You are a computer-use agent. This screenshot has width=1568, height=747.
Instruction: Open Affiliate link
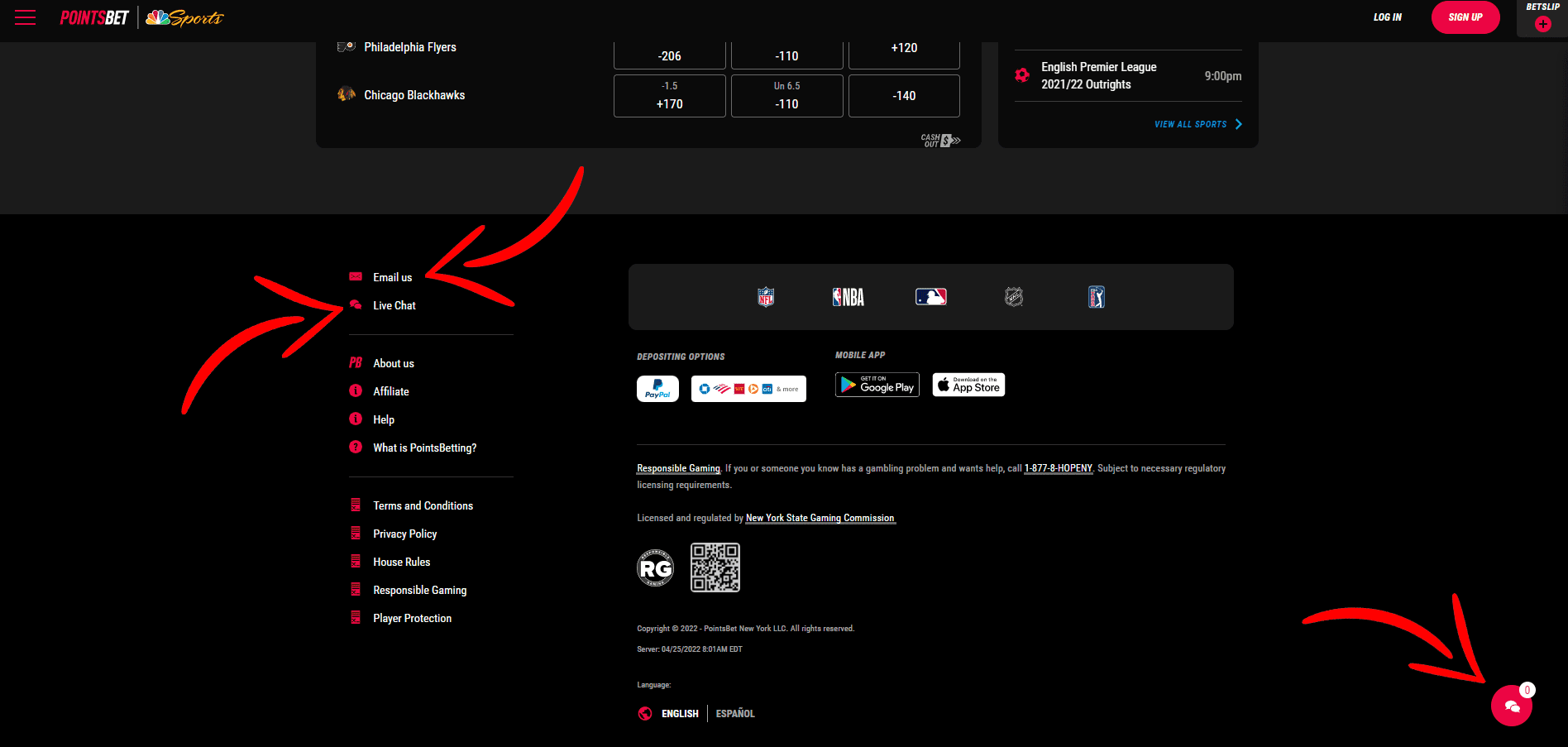pos(391,391)
